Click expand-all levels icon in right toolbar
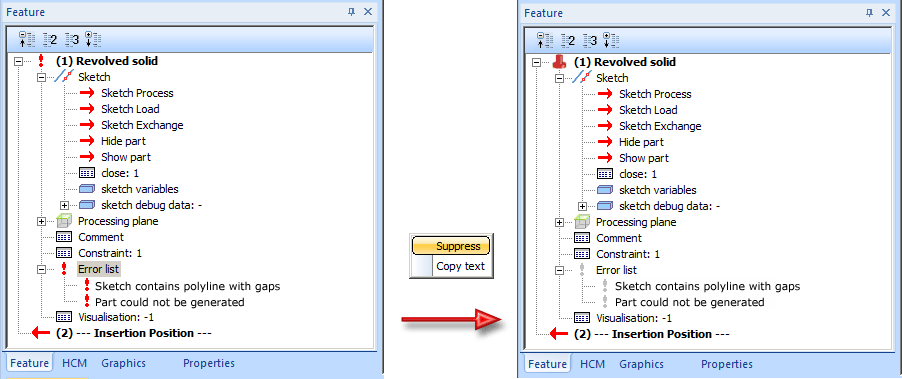The height and width of the screenshot is (379, 902). pos(610,40)
